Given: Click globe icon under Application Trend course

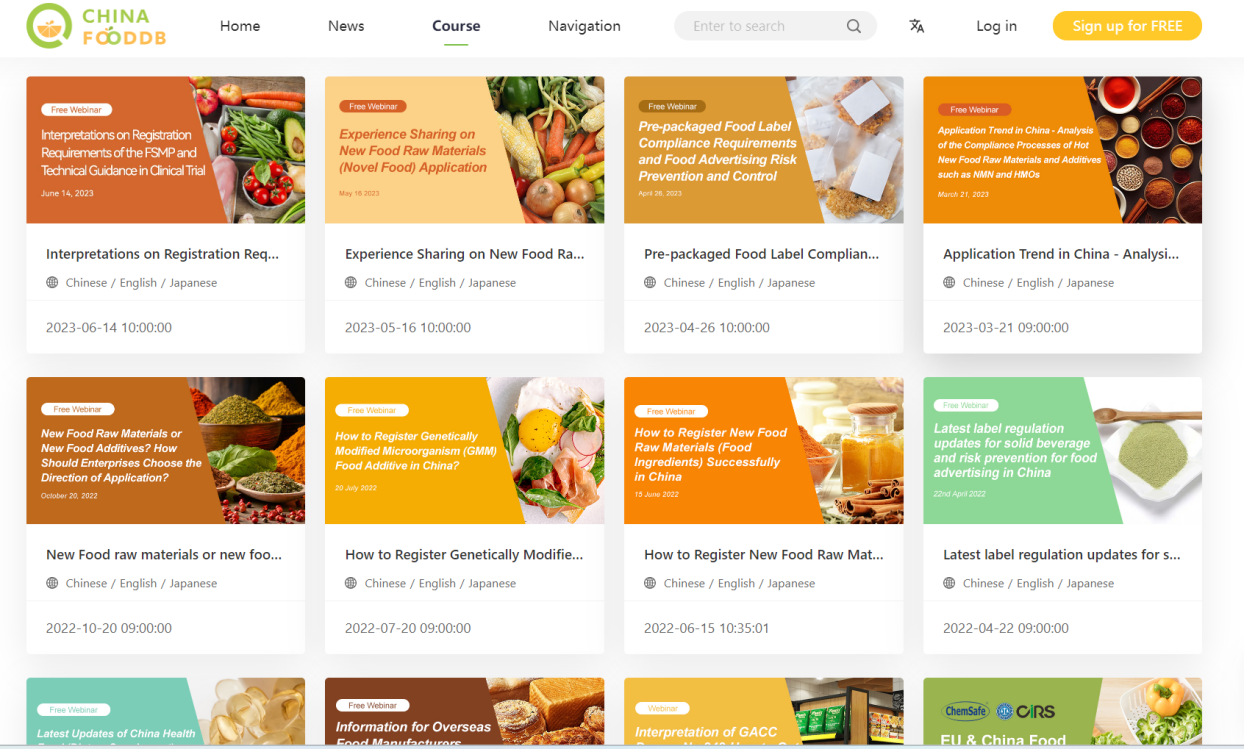Looking at the screenshot, I should (x=949, y=283).
